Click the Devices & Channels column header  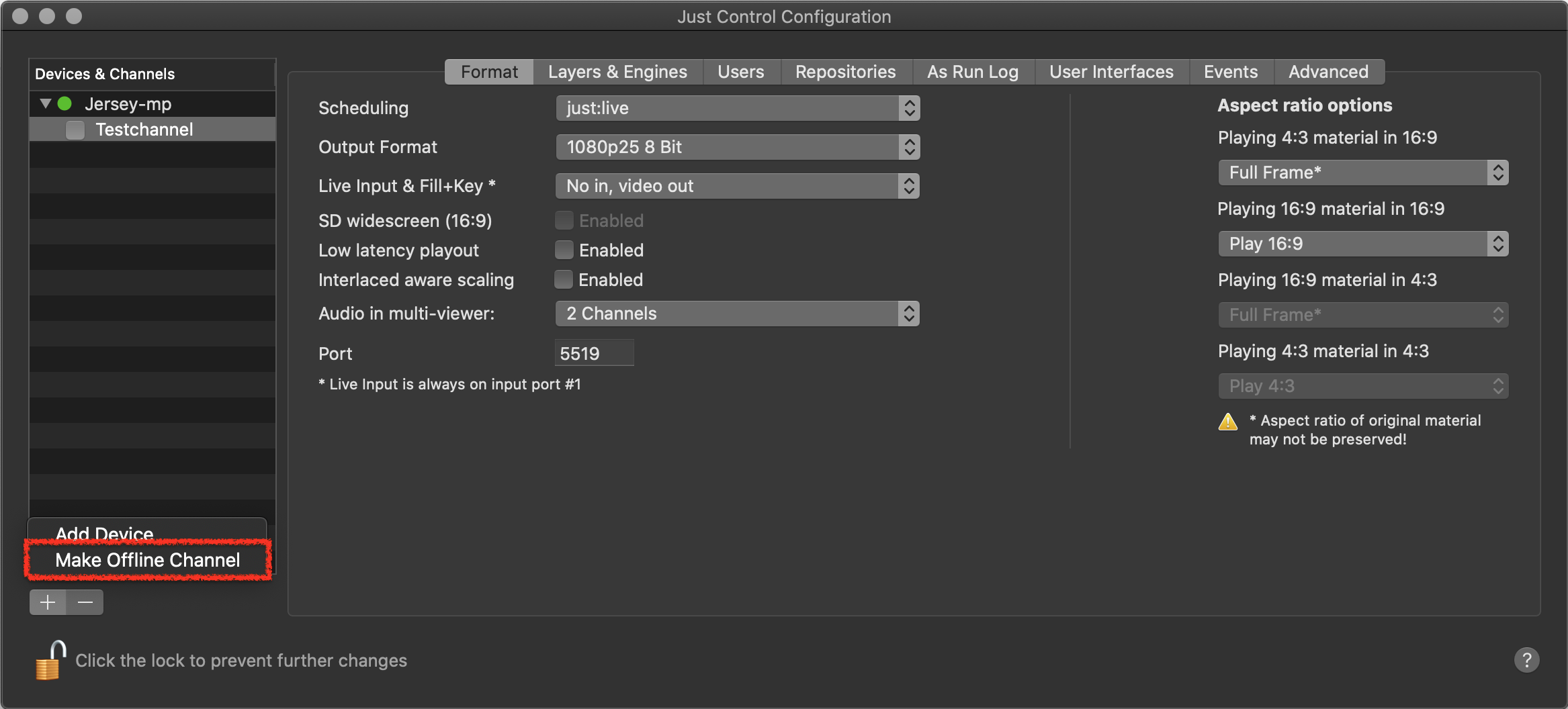153,74
